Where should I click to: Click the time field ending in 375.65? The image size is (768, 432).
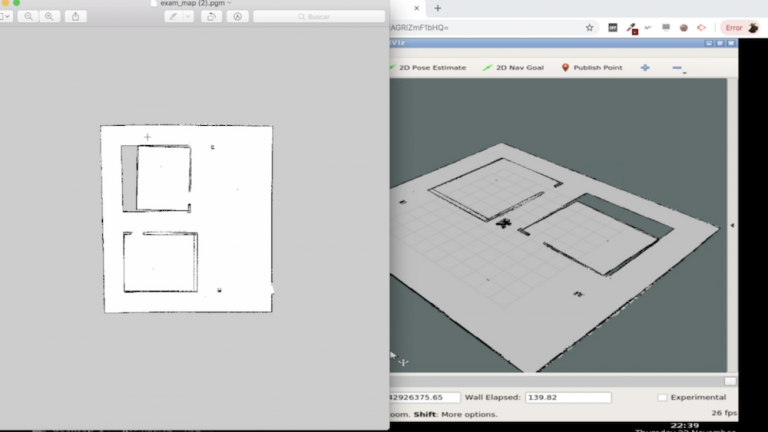pos(425,397)
